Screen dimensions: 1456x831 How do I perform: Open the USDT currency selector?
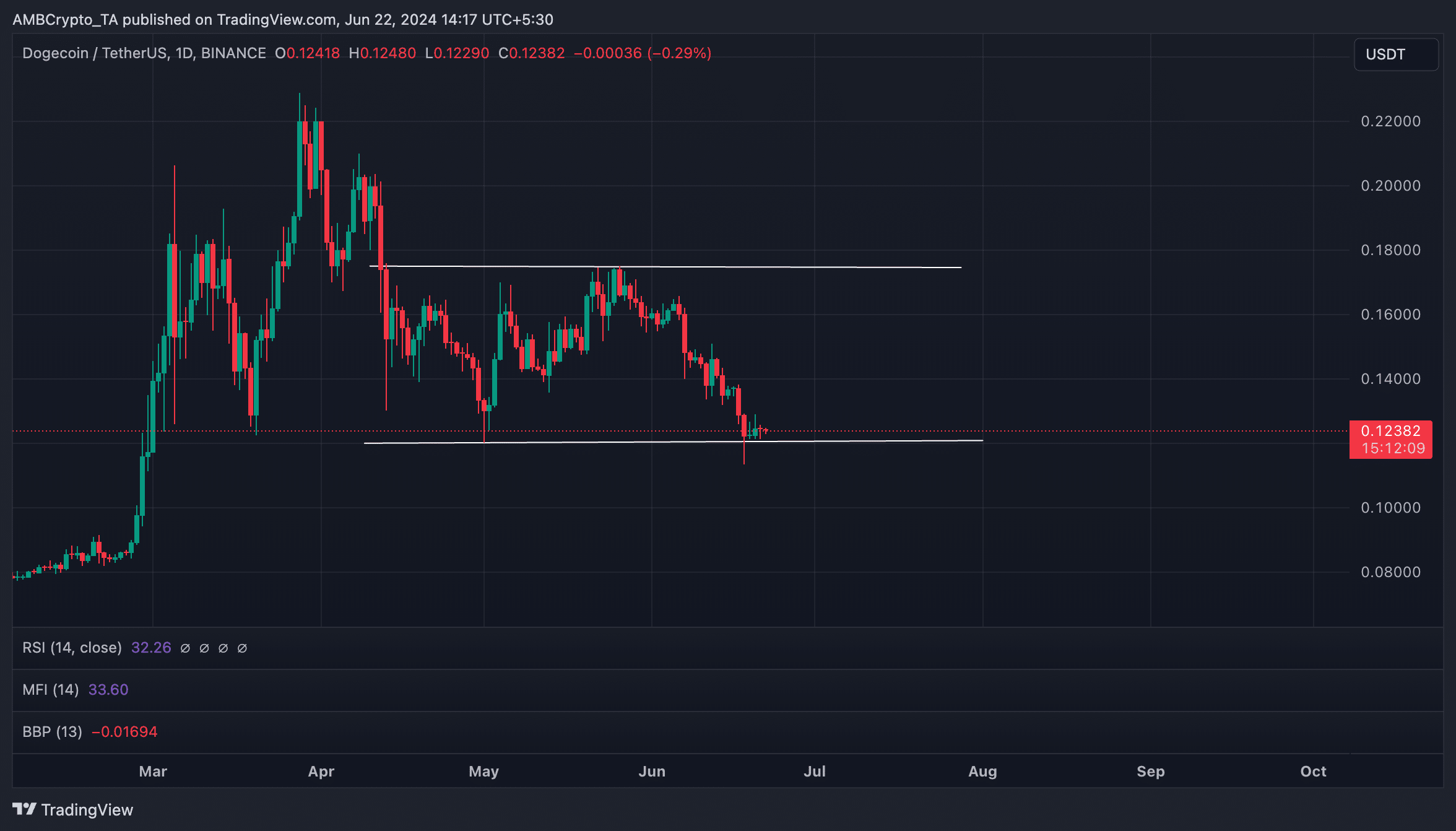tap(1396, 54)
